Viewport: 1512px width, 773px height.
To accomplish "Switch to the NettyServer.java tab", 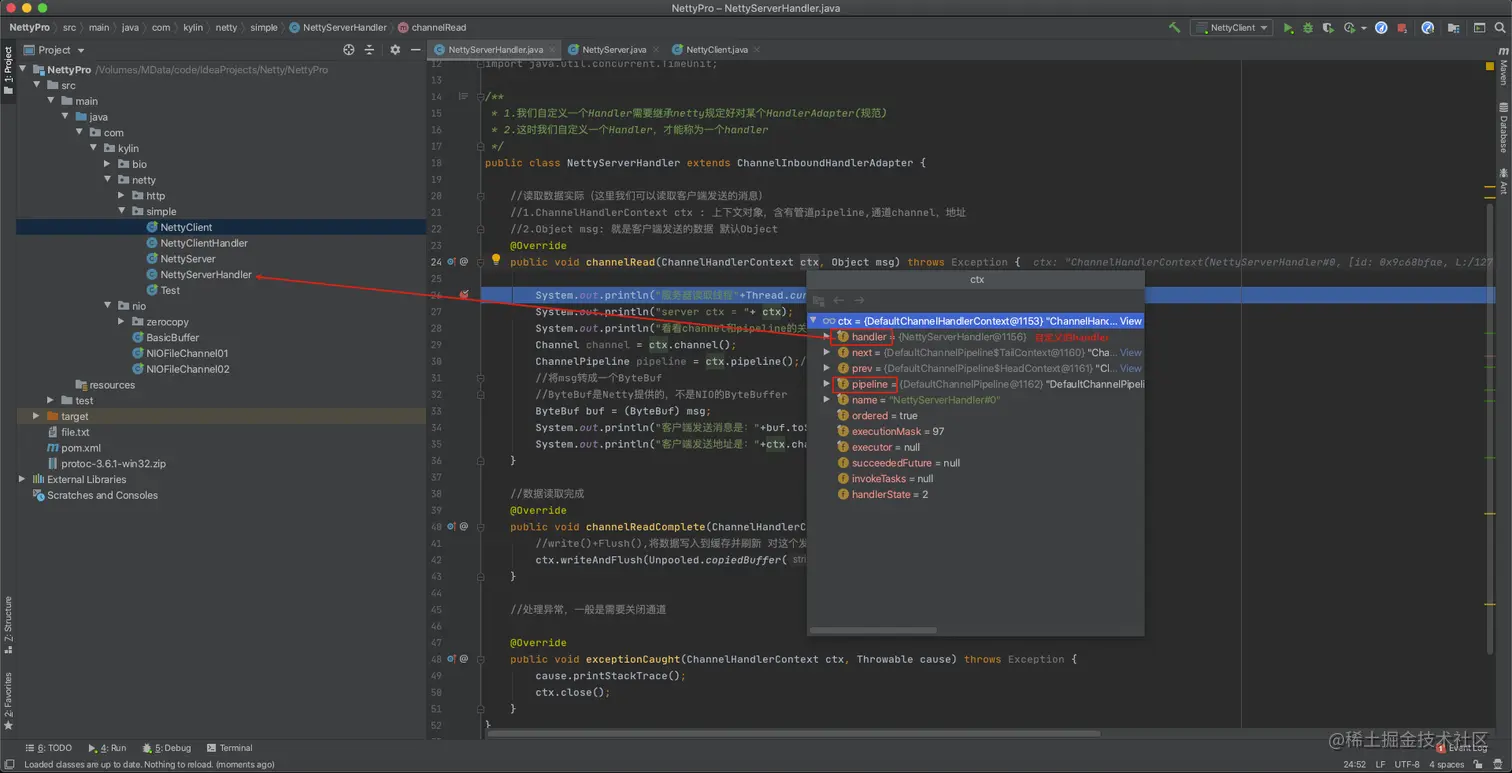I will (613, 50).
